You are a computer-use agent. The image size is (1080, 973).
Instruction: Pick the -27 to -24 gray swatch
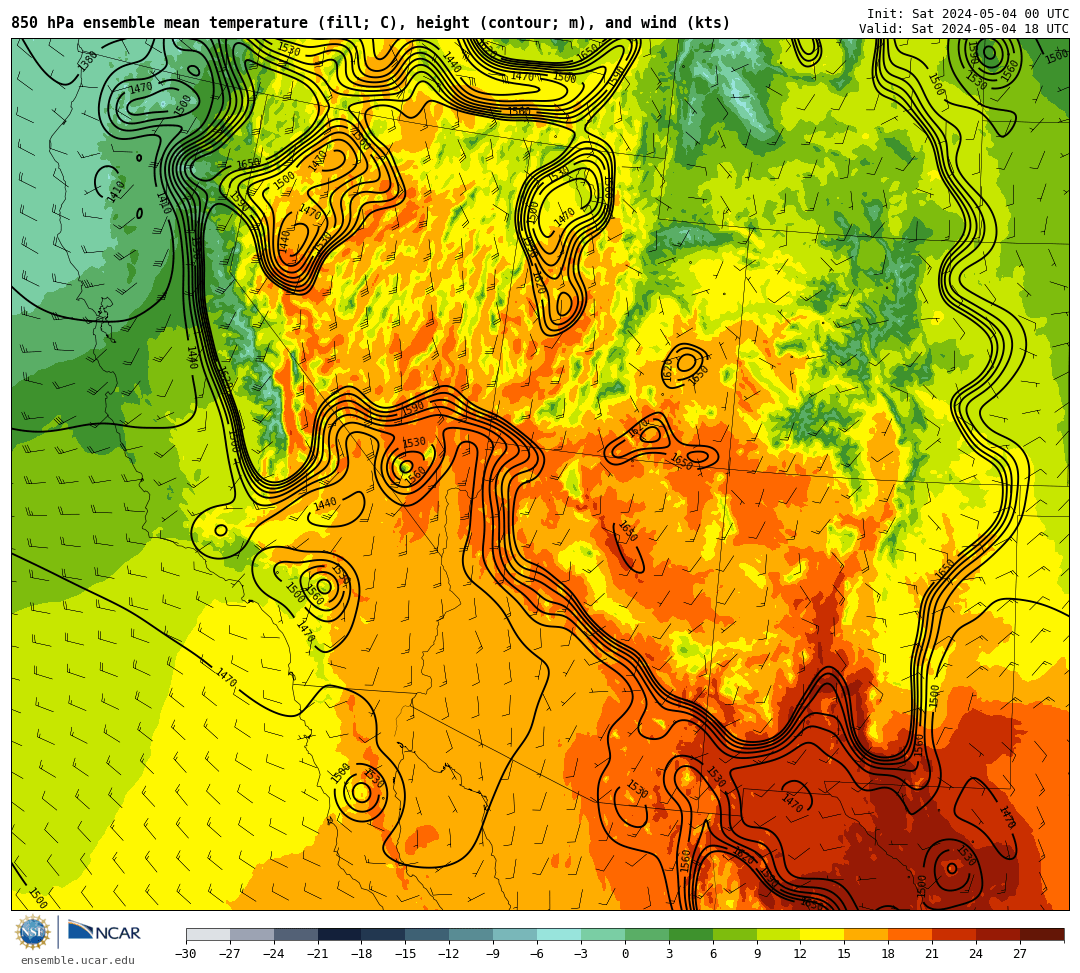pos(252,934)
